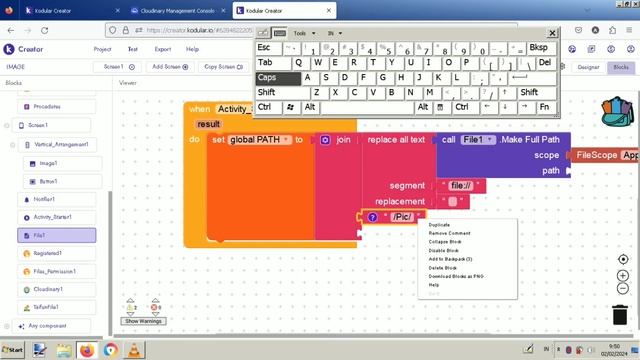Reload the browser page

[x=44, y=30]
